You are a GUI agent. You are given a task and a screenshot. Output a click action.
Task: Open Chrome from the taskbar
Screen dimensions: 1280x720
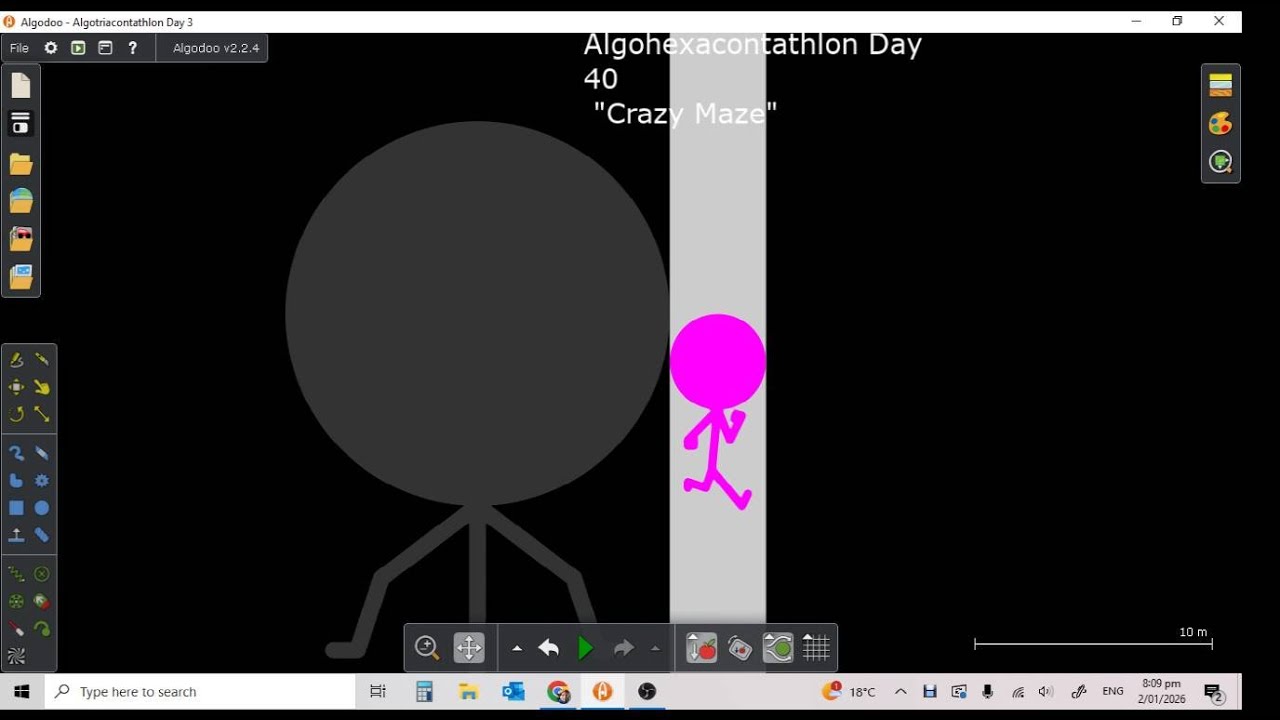pos(558,691)
